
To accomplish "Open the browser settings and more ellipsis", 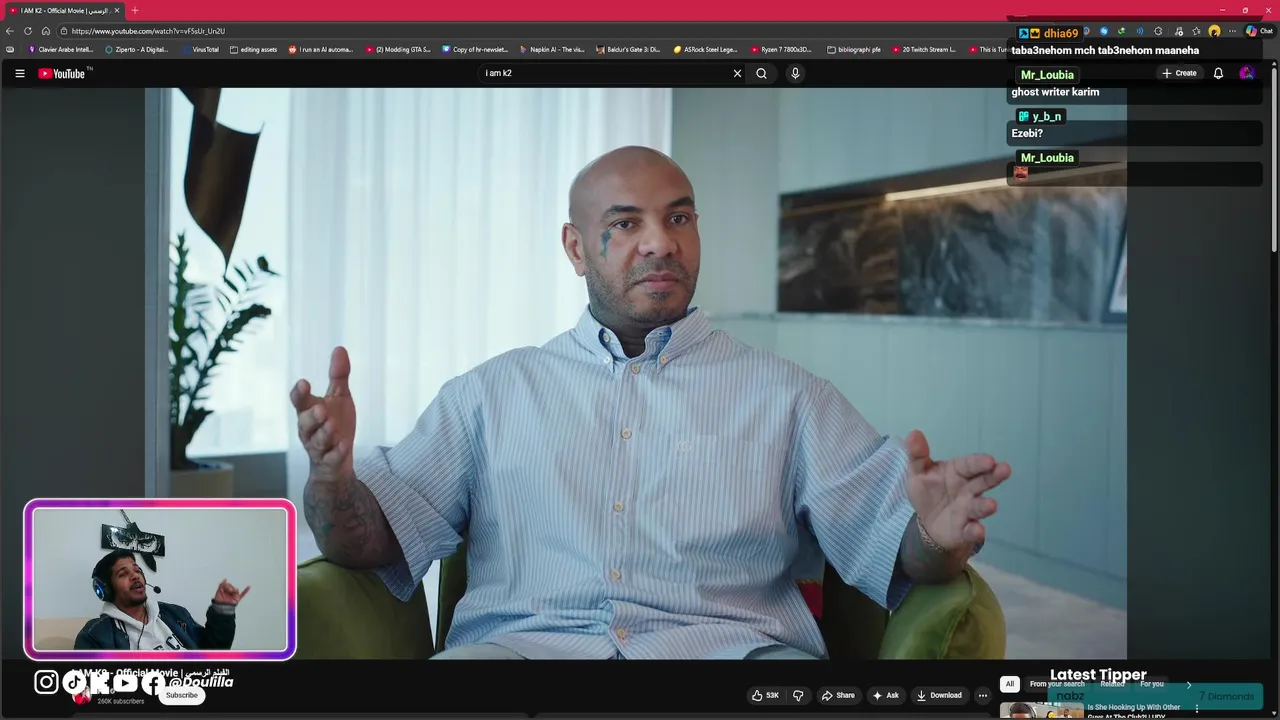I will pyautogui.click(x=1233, y=31).
